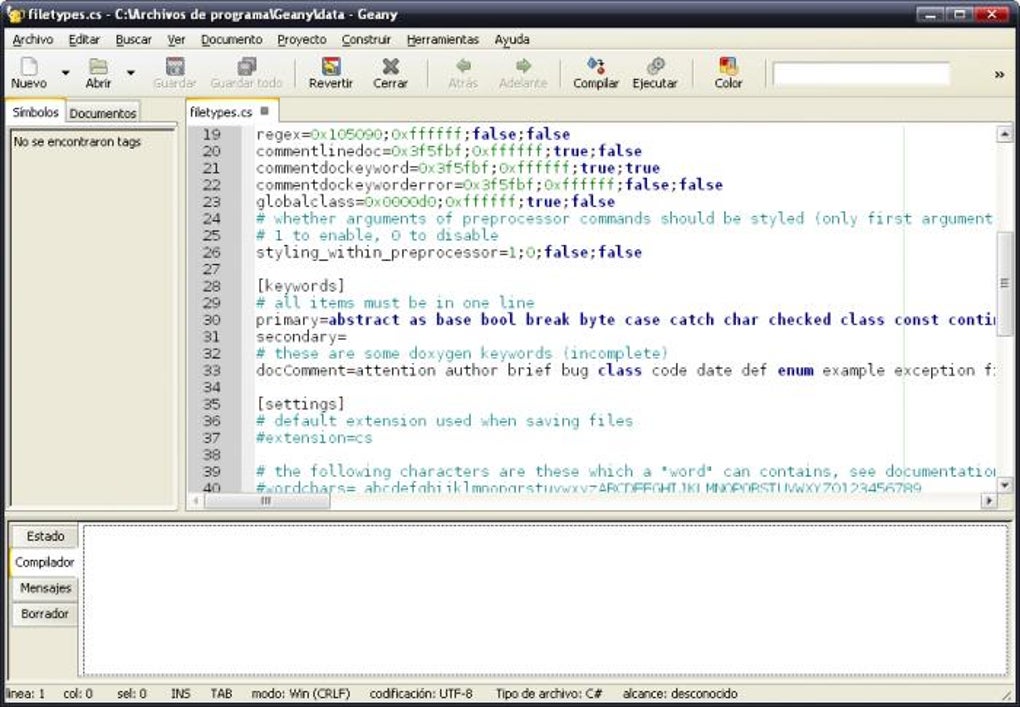The height and width of the screenshot is (707, 1020).
Task: Open the Proyecto menu
Action: pos(302,40)
